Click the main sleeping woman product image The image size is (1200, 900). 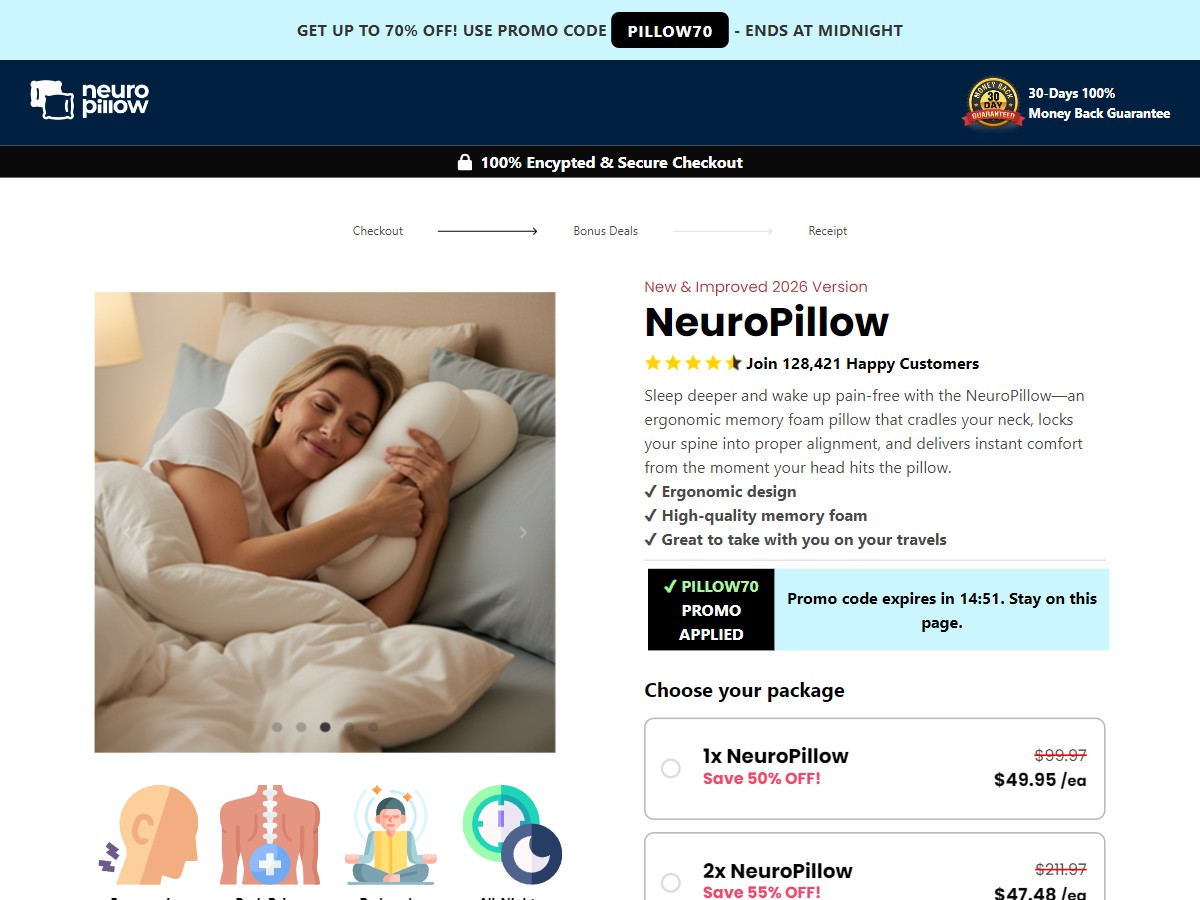click(x=325, y=522)
